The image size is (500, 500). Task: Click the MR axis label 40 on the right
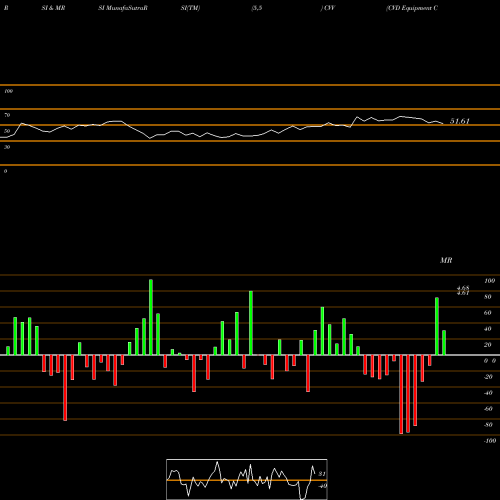[488, 329]
